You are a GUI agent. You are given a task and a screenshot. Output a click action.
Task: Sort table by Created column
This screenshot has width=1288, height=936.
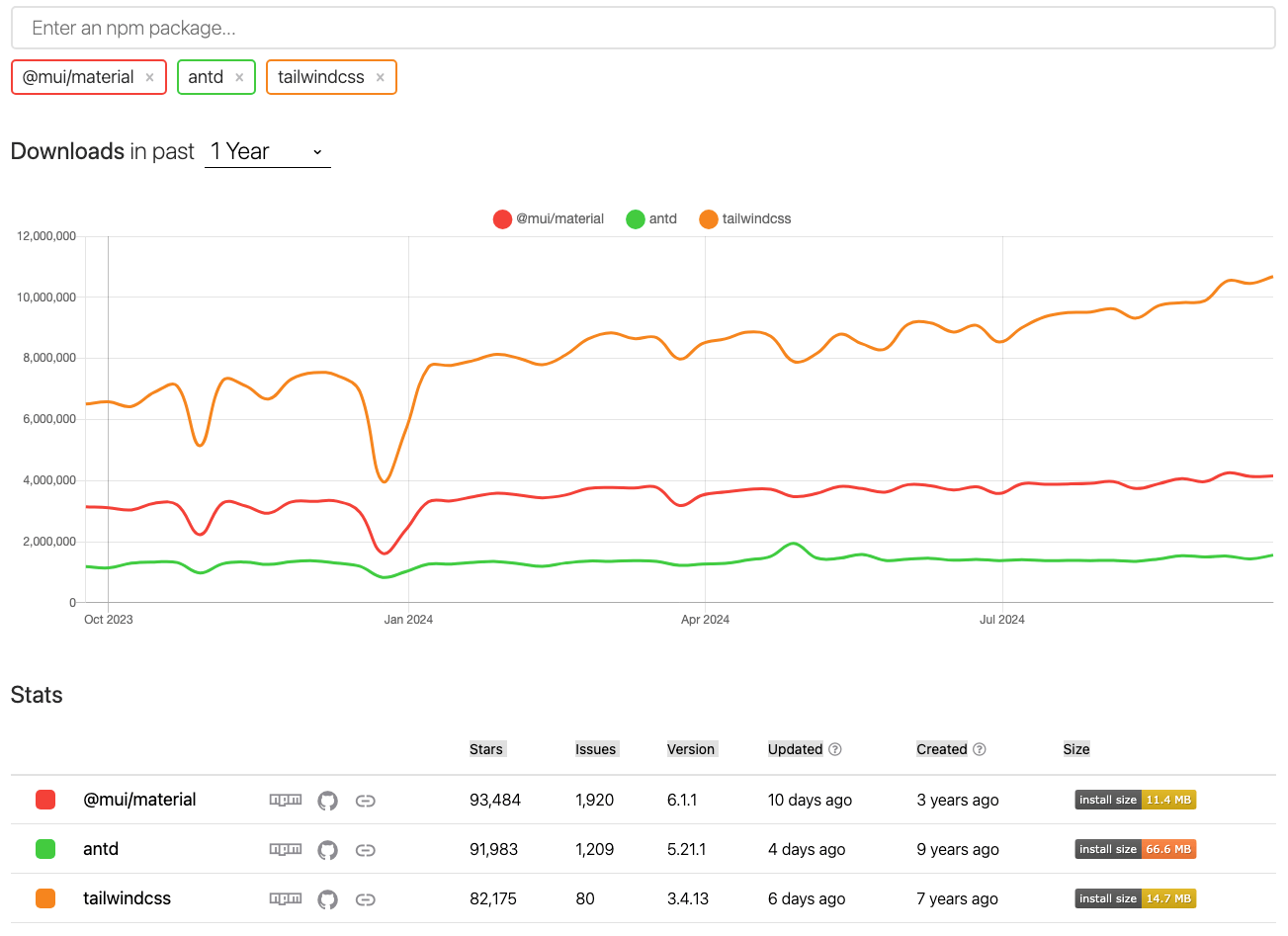click(942, 749)
